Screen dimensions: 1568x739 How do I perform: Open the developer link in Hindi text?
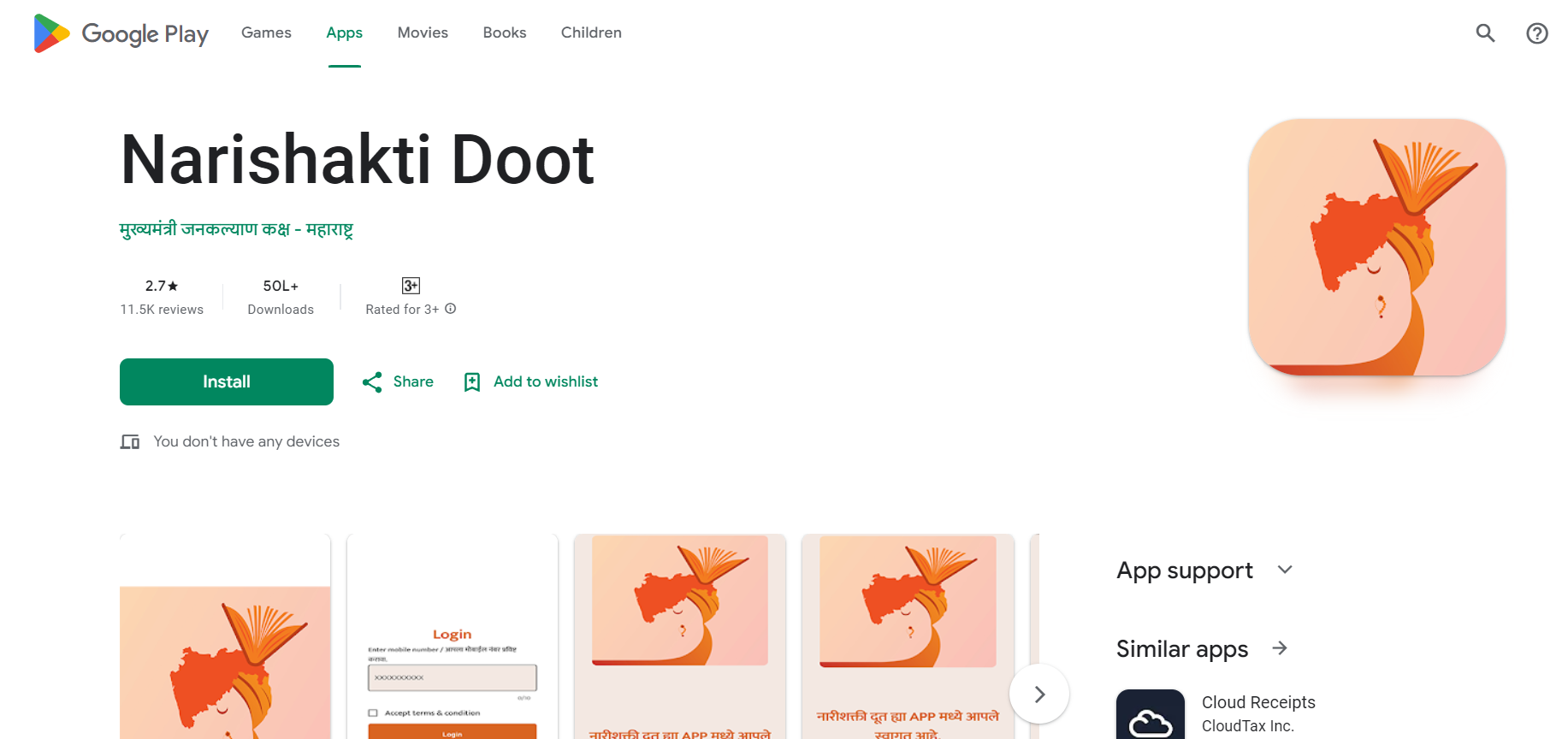click(236, 229)
